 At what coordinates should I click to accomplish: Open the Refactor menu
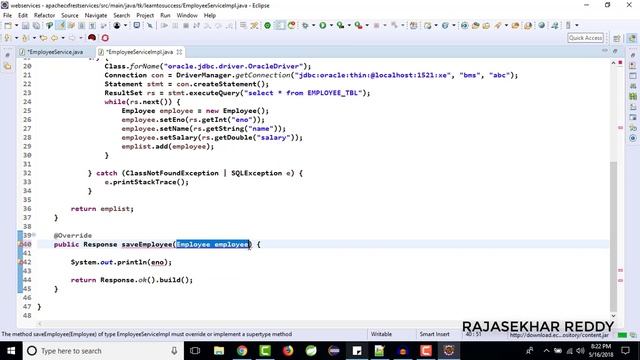pos(44,16)
